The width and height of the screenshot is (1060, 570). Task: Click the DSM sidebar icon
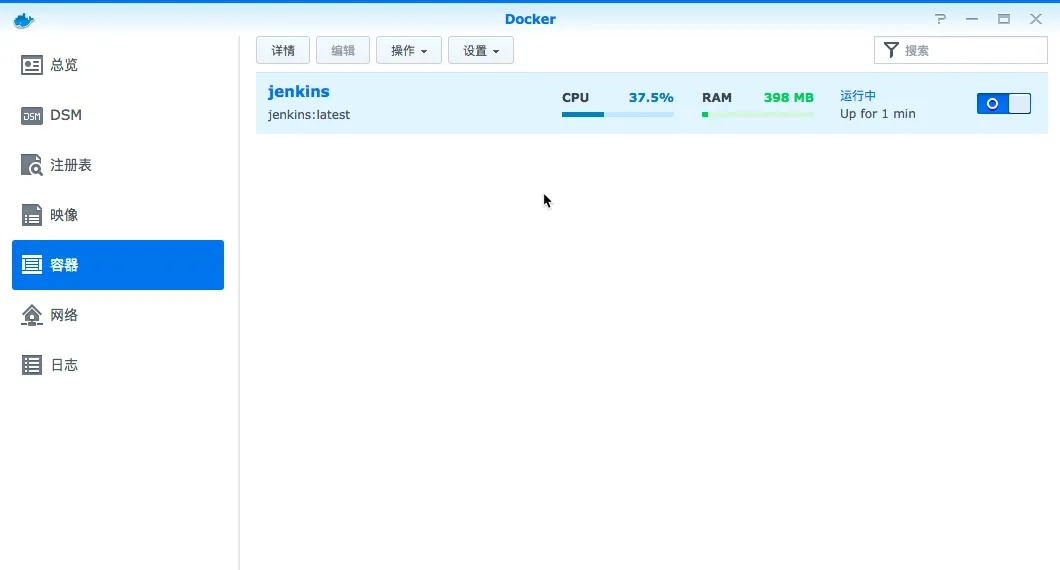tap(32, 115)
